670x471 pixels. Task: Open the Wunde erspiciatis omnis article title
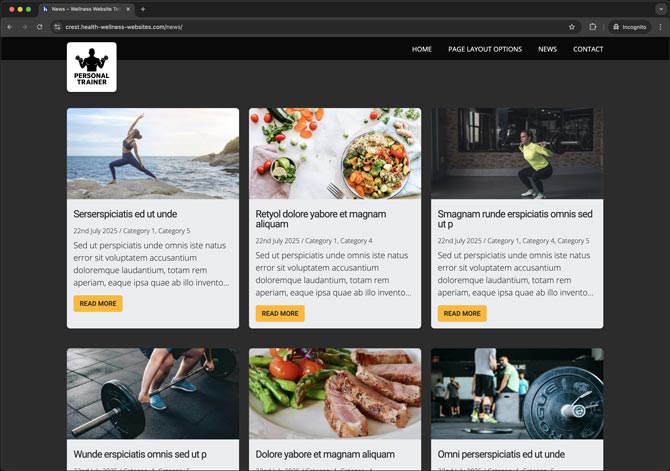(x=140, y=454)
